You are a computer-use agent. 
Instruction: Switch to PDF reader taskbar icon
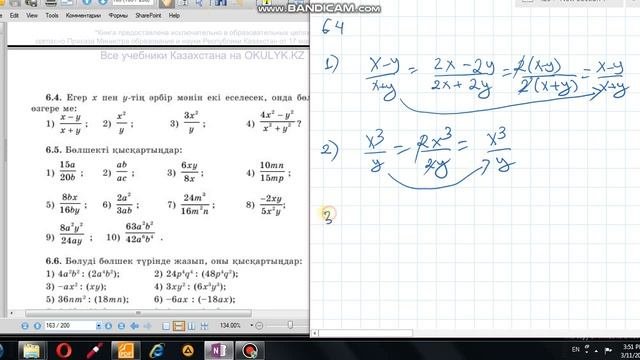(125, 351)
